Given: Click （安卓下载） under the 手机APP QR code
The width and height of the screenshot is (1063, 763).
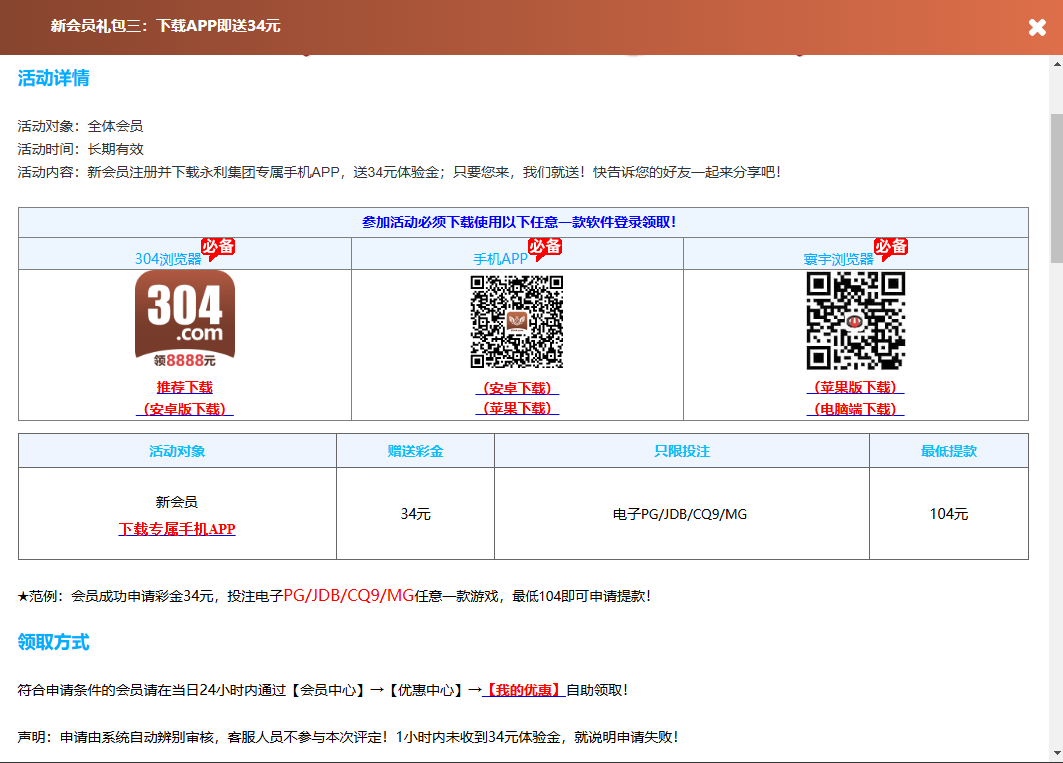Looking at the screenshot, I should [517, 388].
